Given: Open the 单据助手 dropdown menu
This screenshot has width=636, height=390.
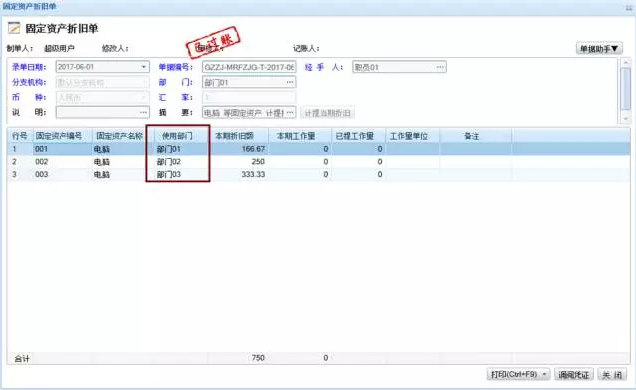Looking at the screenshot, I should pos(599,49).
